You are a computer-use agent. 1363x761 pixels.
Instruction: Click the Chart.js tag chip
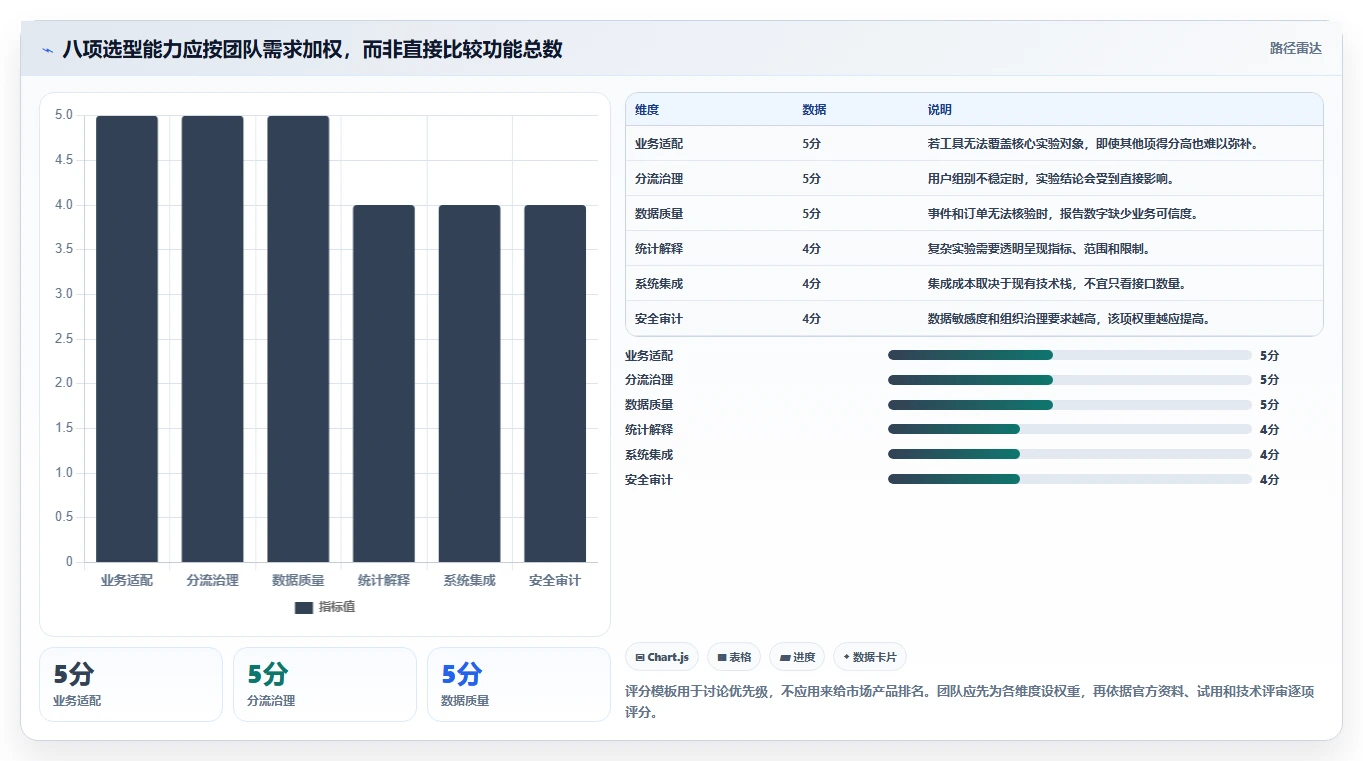(x=662, y=657)
